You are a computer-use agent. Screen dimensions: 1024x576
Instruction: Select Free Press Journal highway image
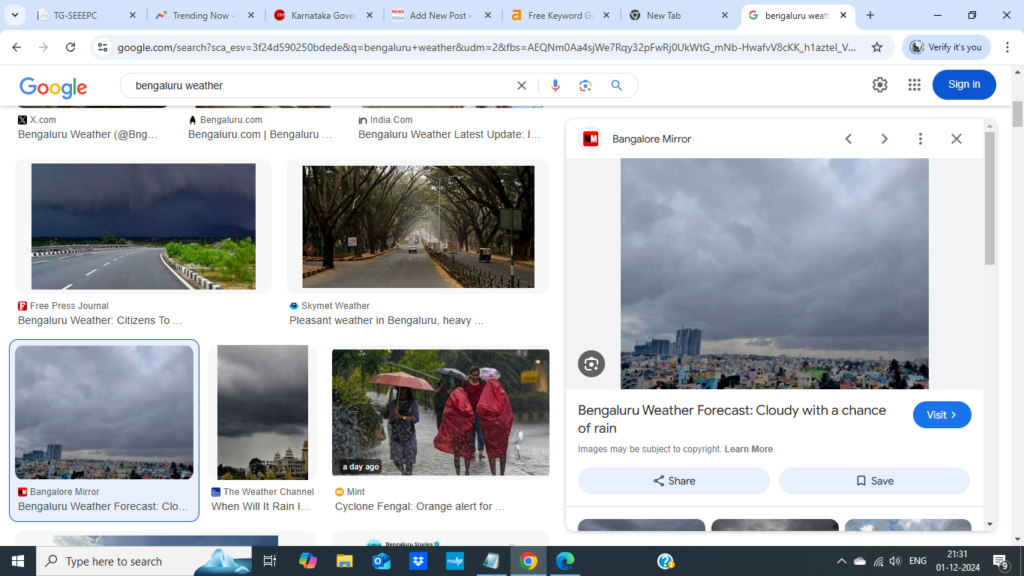click(143, 226)
